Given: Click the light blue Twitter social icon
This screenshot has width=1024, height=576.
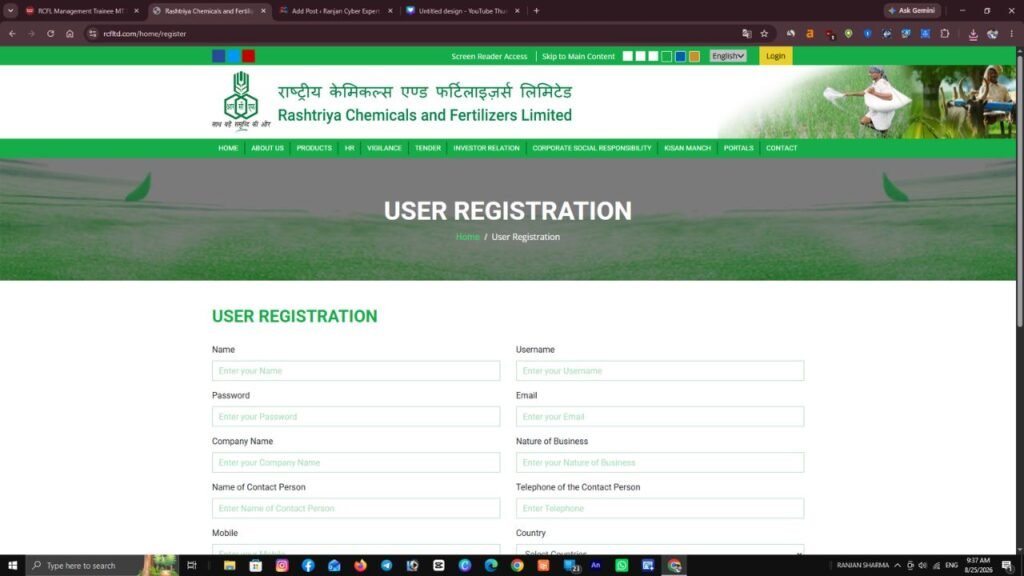Looking at the screenshot, I should pyautogui.click(x=233, y=56).
